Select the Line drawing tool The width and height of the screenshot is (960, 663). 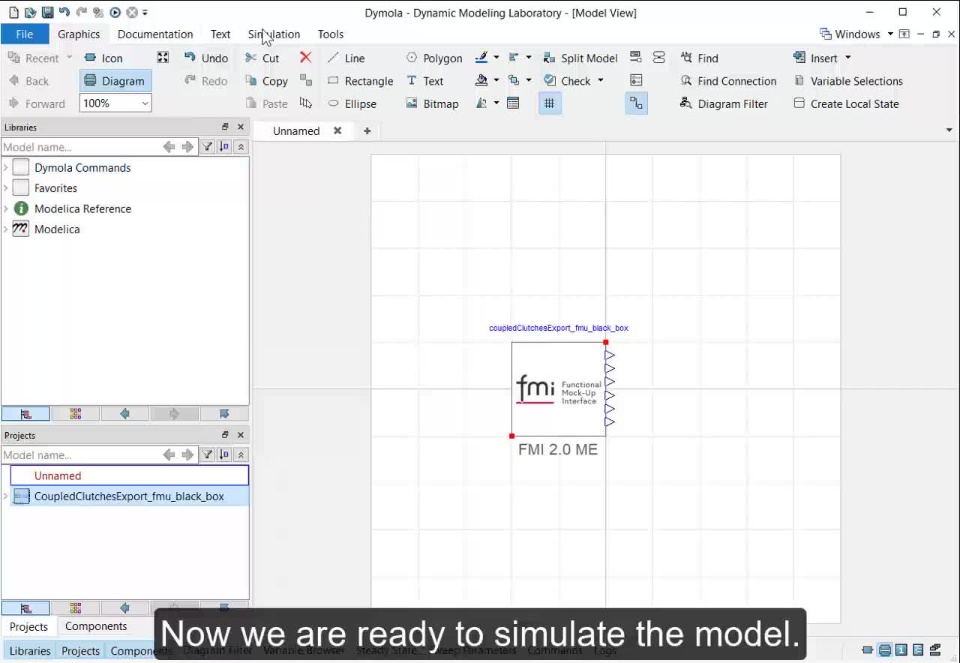347,58
